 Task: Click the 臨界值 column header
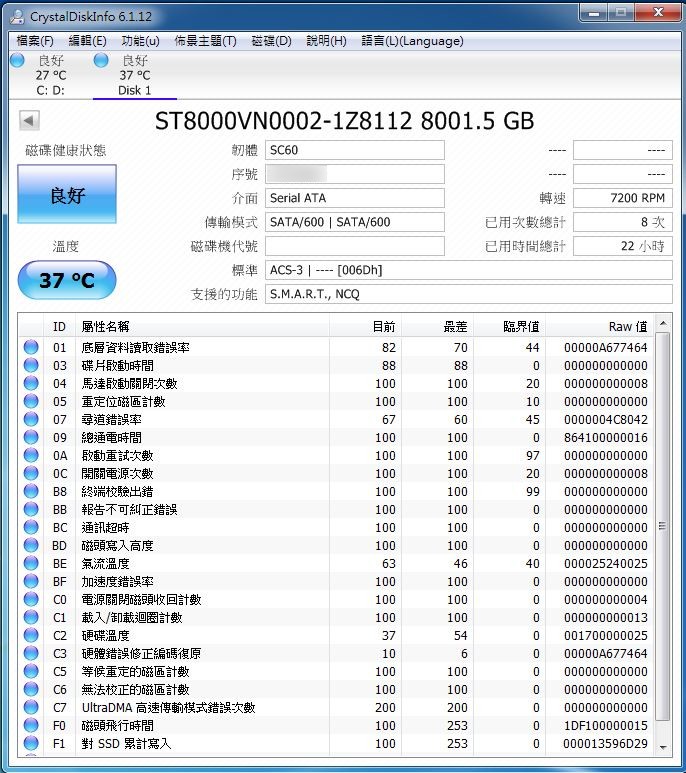[x=510, y=326]
